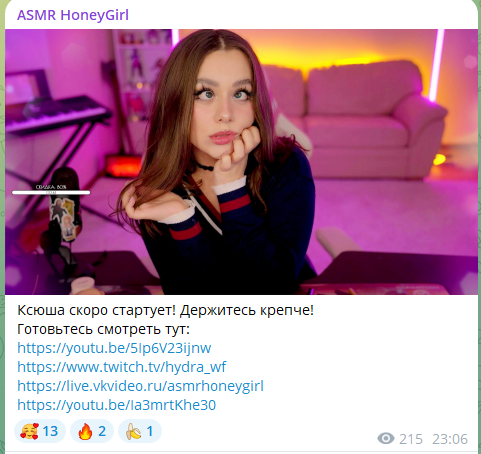The height and width of the screenshot is (454, 481).
Task: Click the banana emoji reaction icon
Action: pos(133,431)
